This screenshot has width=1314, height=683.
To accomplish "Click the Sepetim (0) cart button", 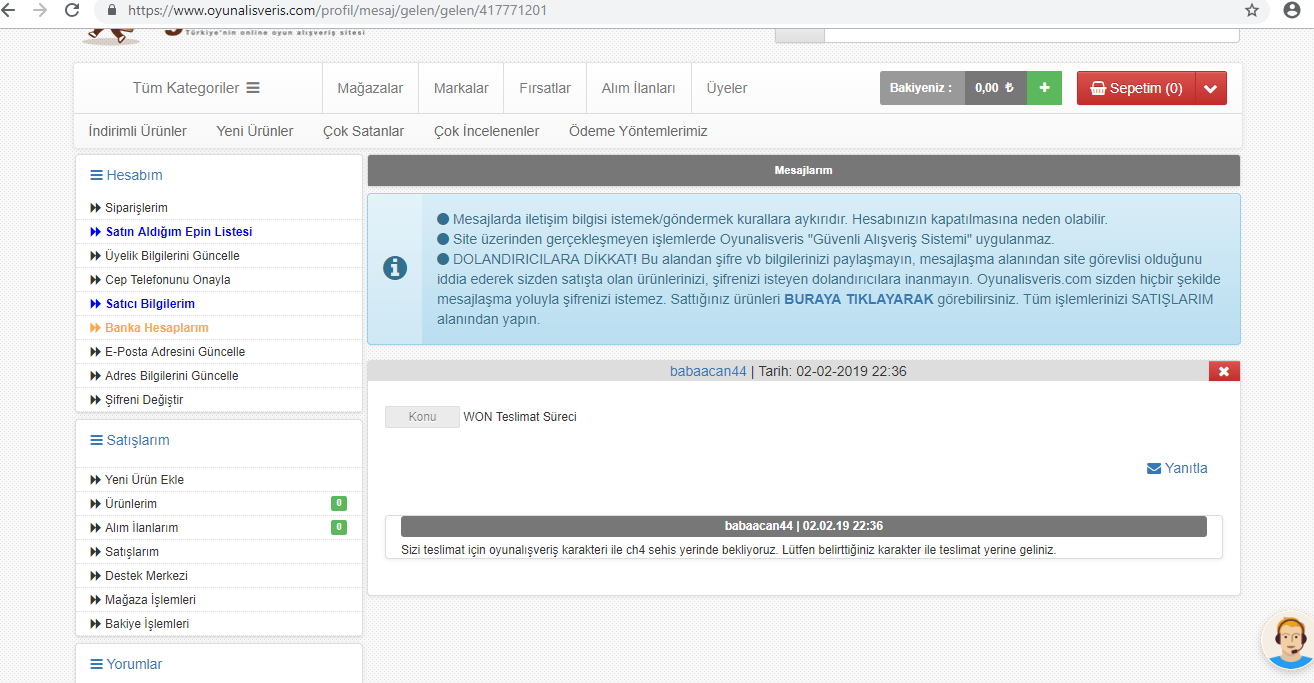I will tap(1136, 88).
